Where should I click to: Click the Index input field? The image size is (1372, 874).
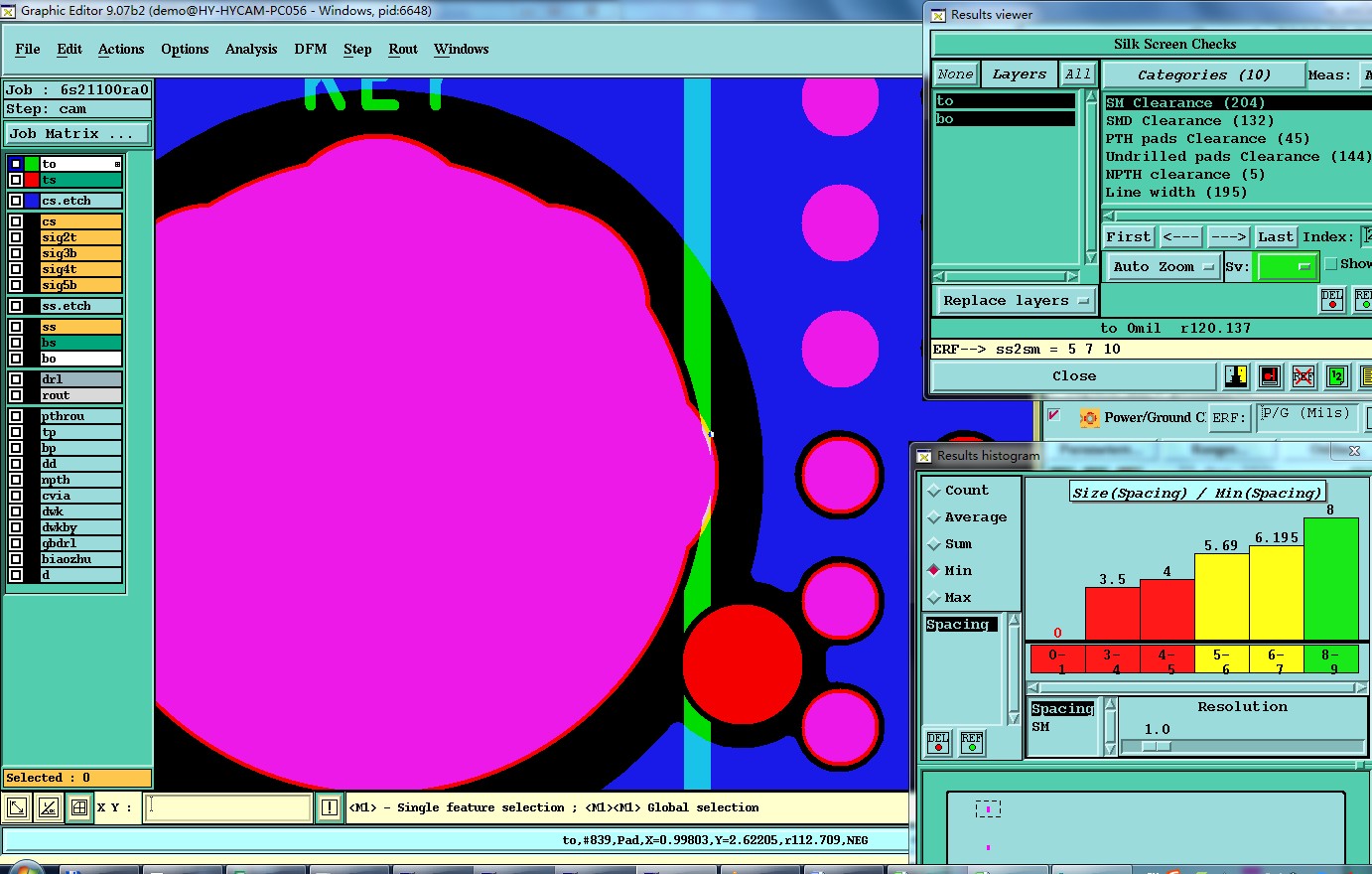pos(1366,236)
